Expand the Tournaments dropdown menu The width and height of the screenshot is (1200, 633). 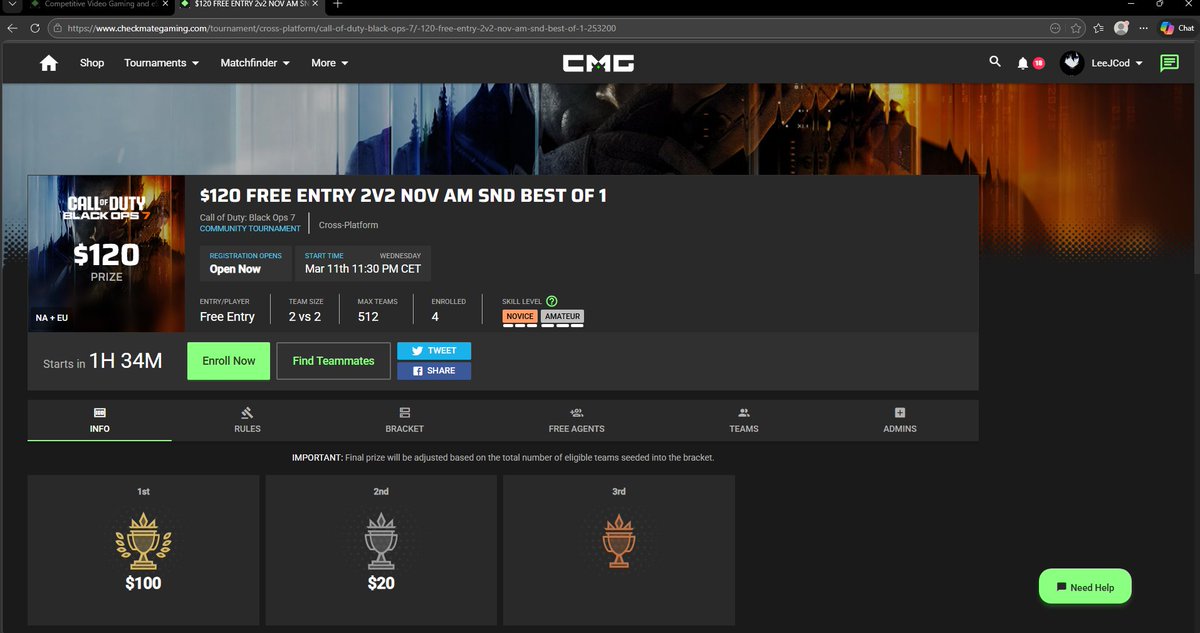[x=161, y=63]
